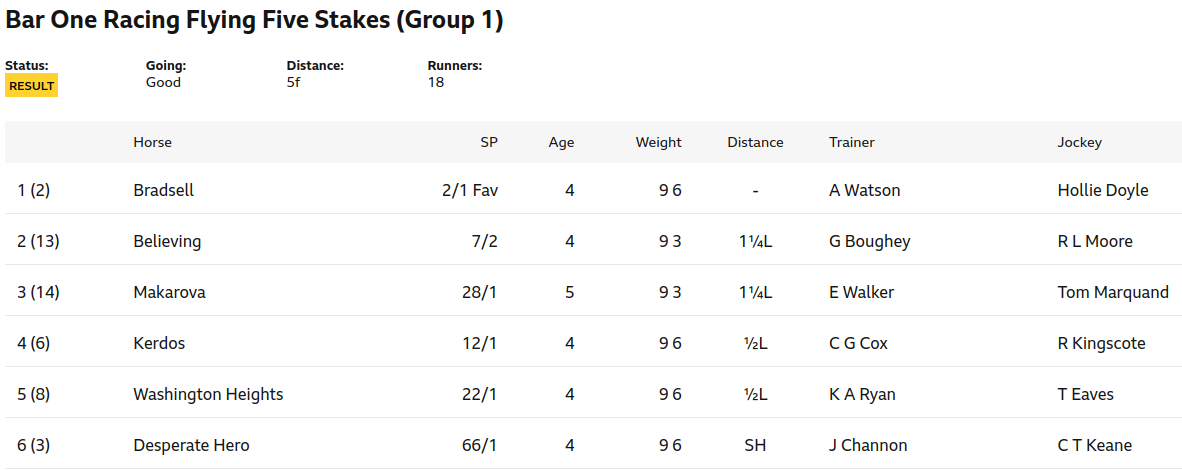Click the Trainer column header
The image size is (1182, 470).
[x=852, y=142]
